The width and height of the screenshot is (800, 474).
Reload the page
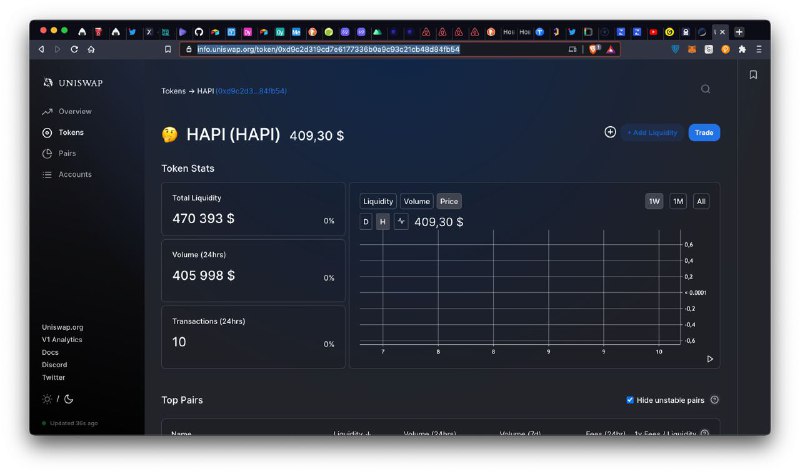pyautogui.click(x=74, y=49)
